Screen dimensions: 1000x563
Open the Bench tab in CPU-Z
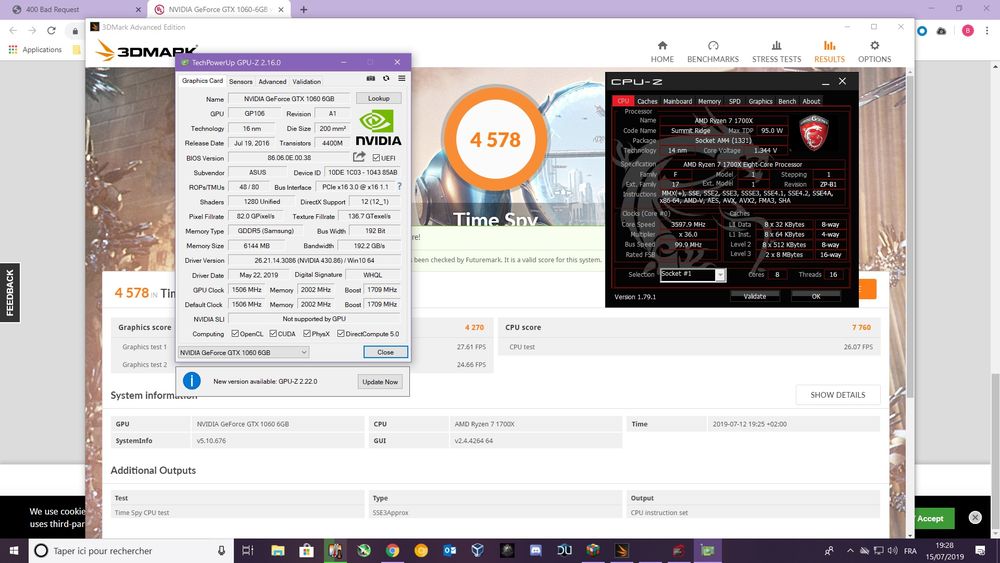(x=787, y=101)
